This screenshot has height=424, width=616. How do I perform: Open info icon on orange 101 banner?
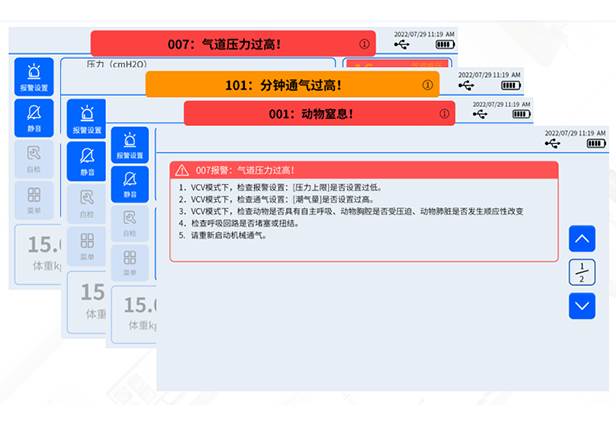click(427, 85)
